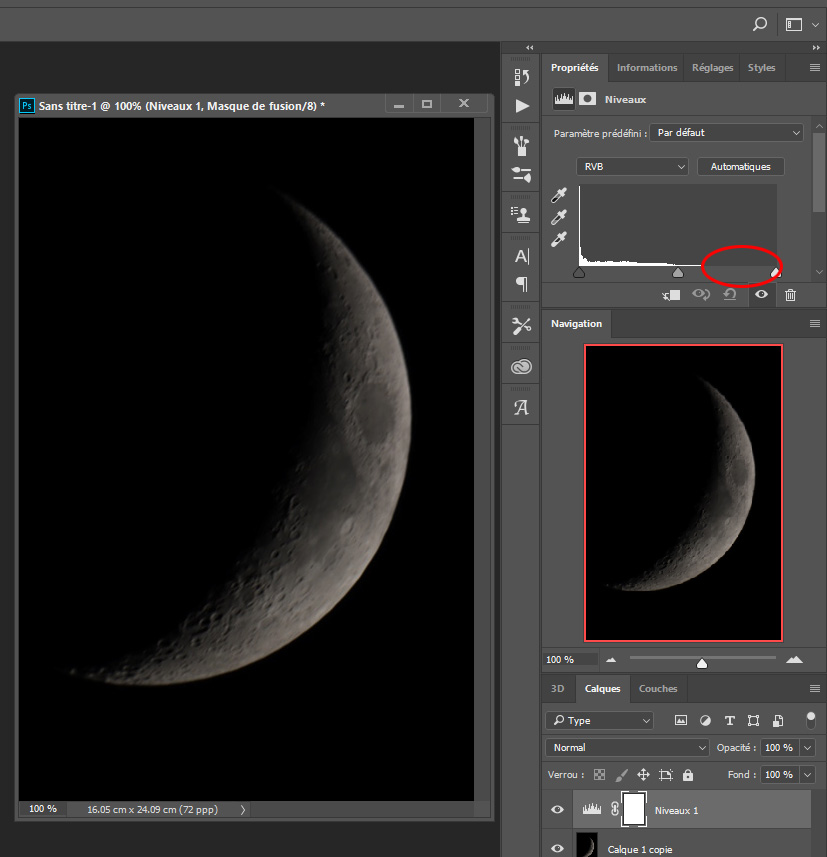Click the Automatiques button
This screenshot has height=857, width=827.
741,167
